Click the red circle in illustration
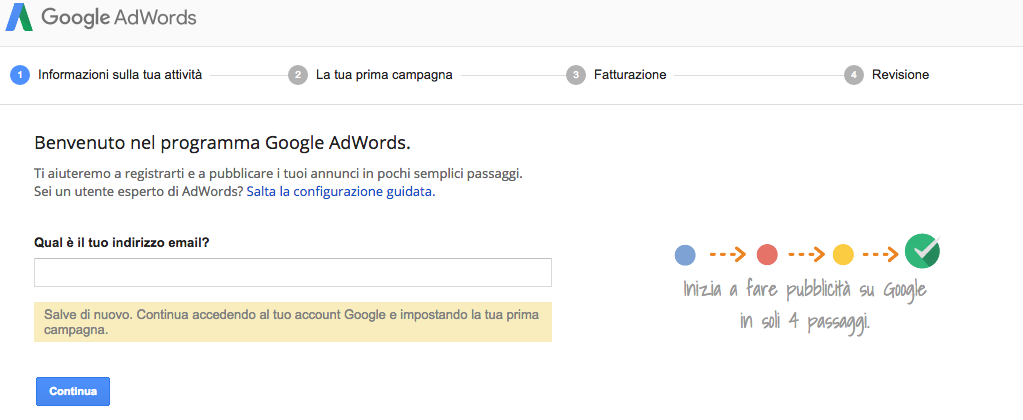Image resolution: width=1023 pixels, height=420 pixels. [767, 254]
